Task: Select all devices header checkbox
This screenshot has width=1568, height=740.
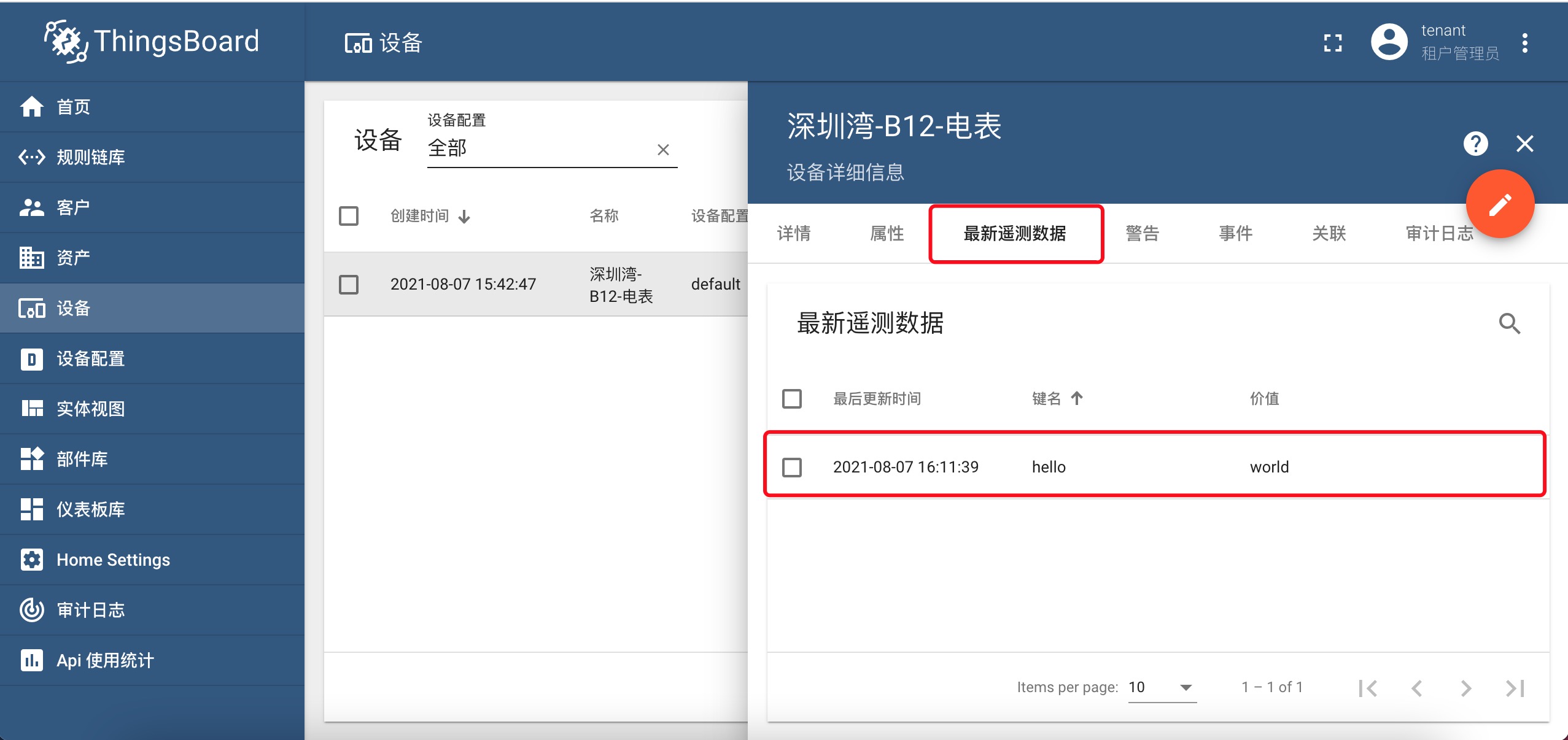Action: coord(349,216)
